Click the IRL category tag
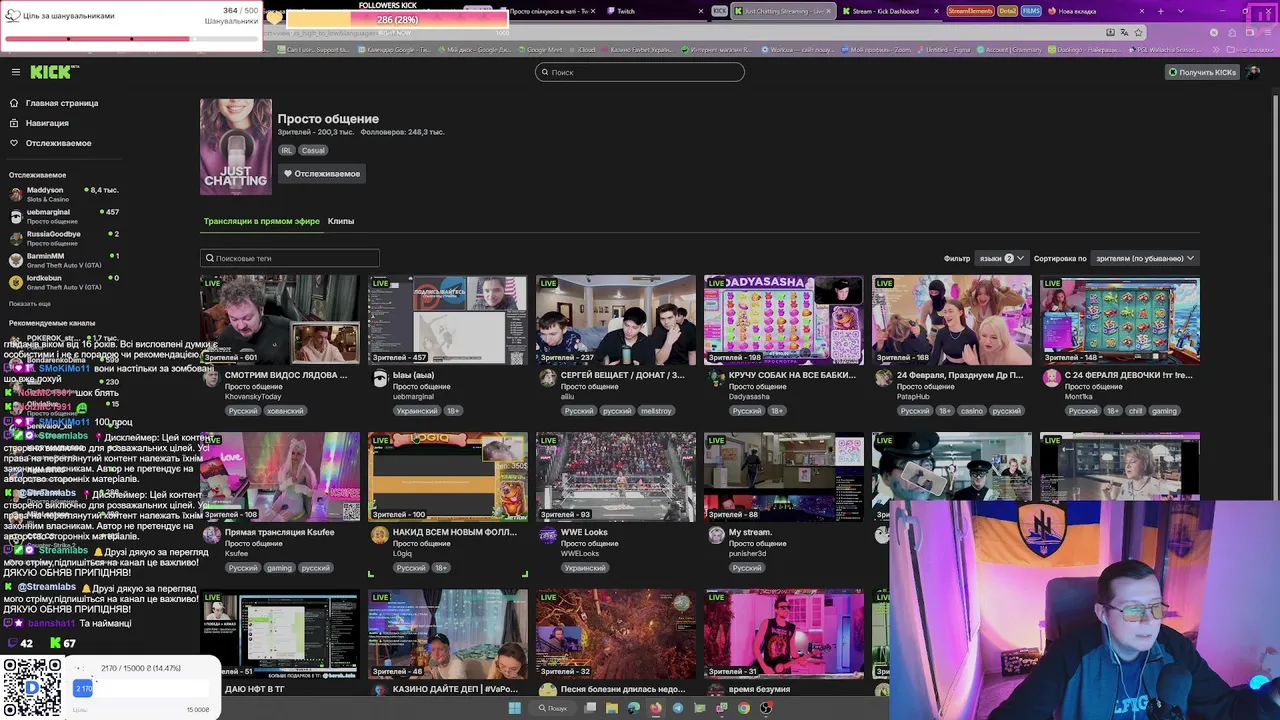The image size is (1280, 720). 287,151
